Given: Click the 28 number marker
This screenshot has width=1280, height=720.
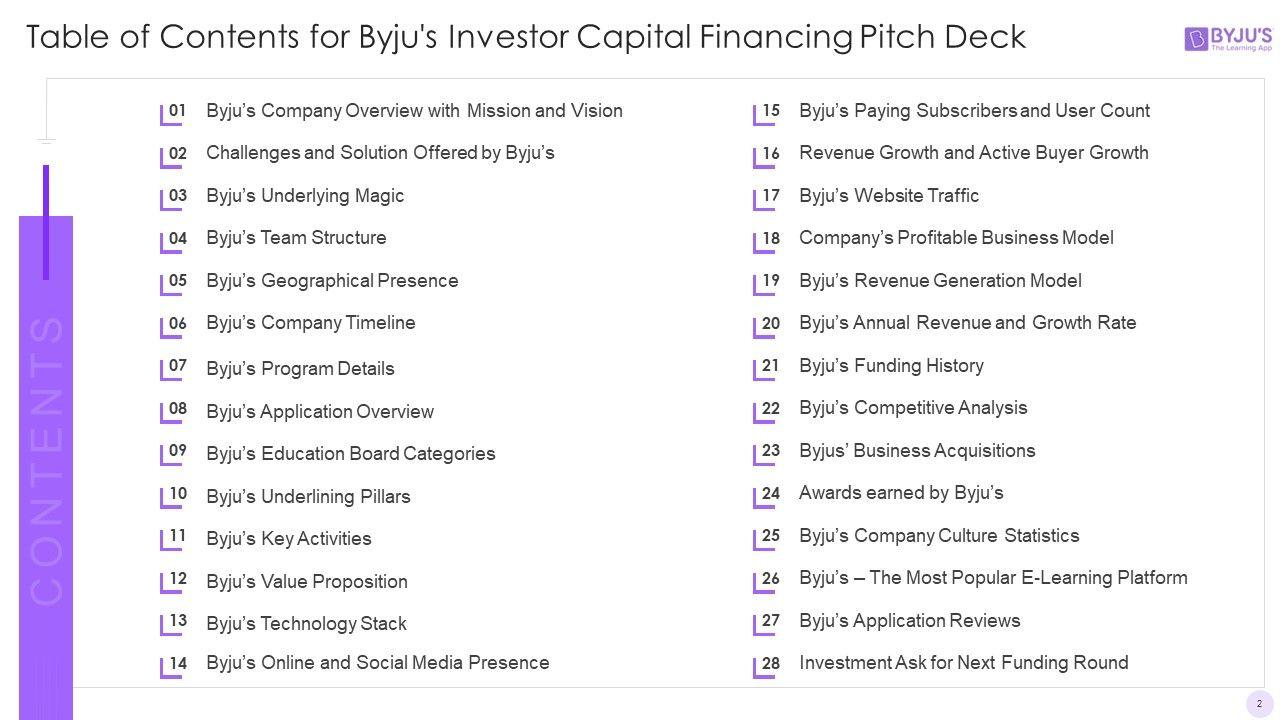Looking at the screenshot, I should (770, 663).
